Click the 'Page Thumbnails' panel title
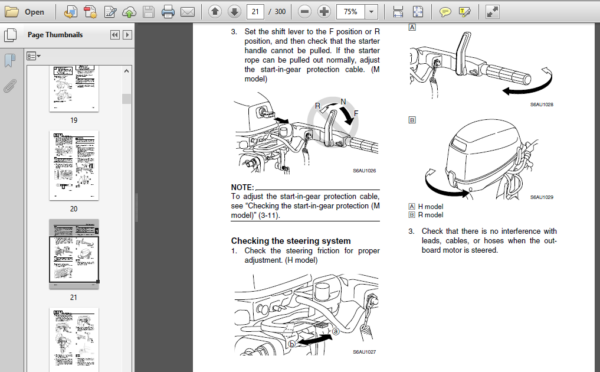The image size is (600, 372). pyautogui.click(x=55, y=34)
